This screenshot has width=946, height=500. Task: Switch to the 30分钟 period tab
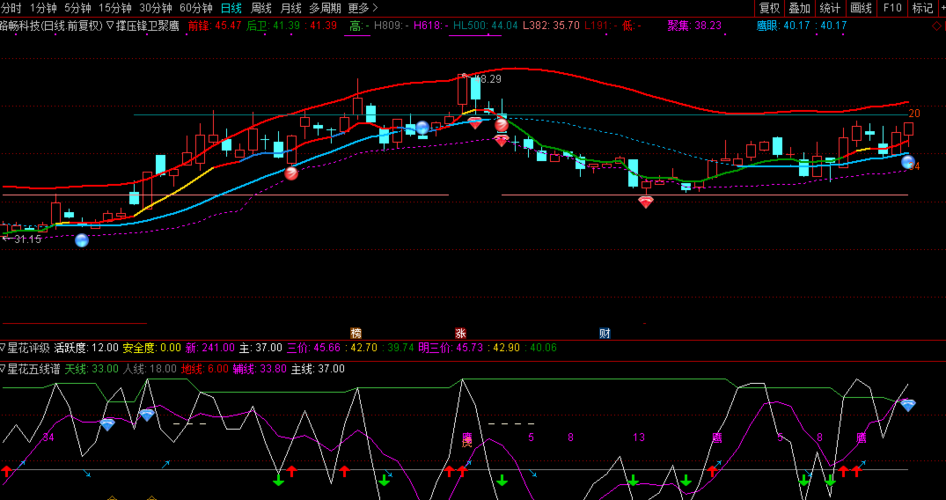tap(156, 8)
